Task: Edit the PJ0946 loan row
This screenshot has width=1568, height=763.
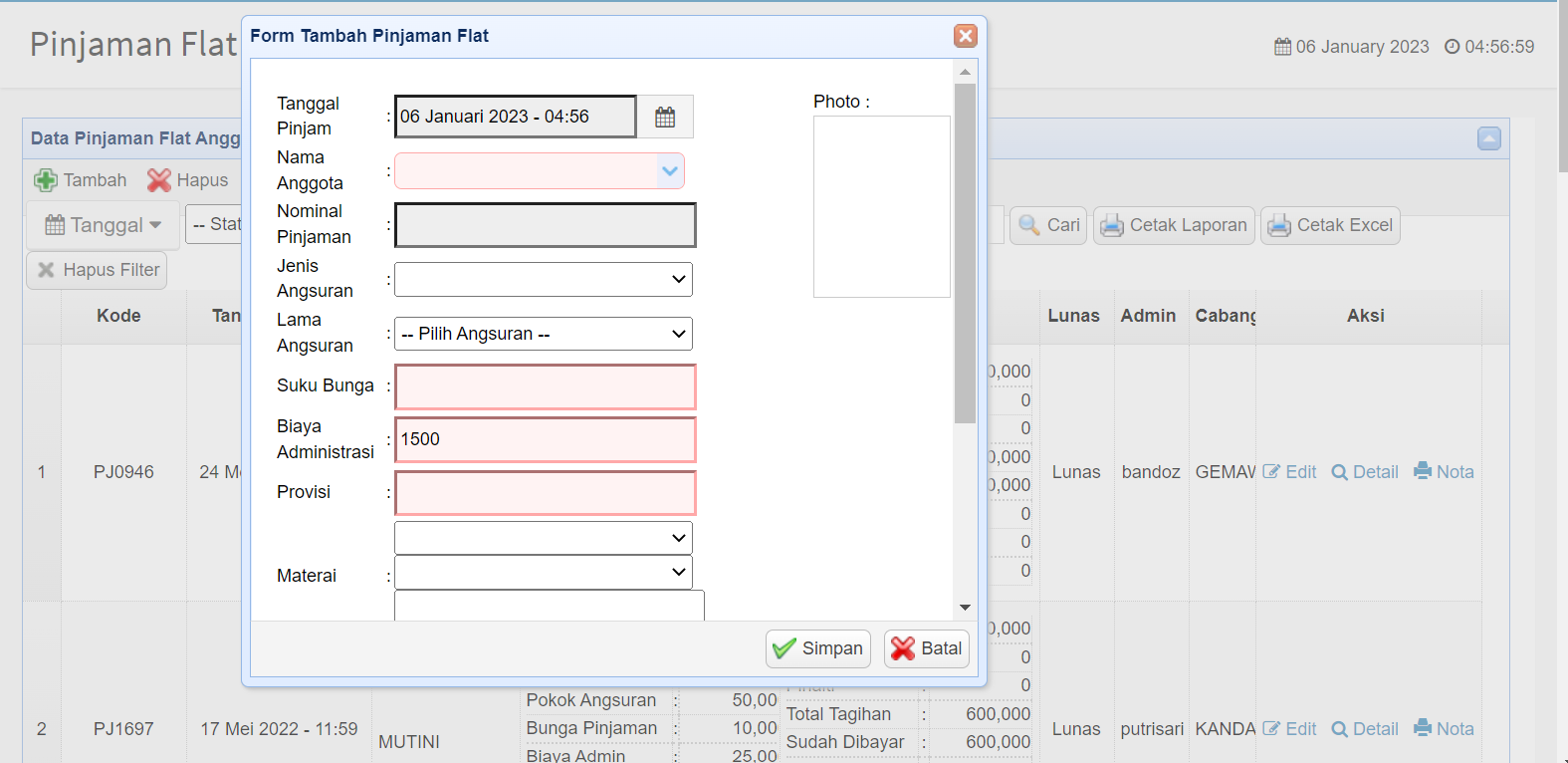Action: pyautogui.click(x=1289, y=472)
